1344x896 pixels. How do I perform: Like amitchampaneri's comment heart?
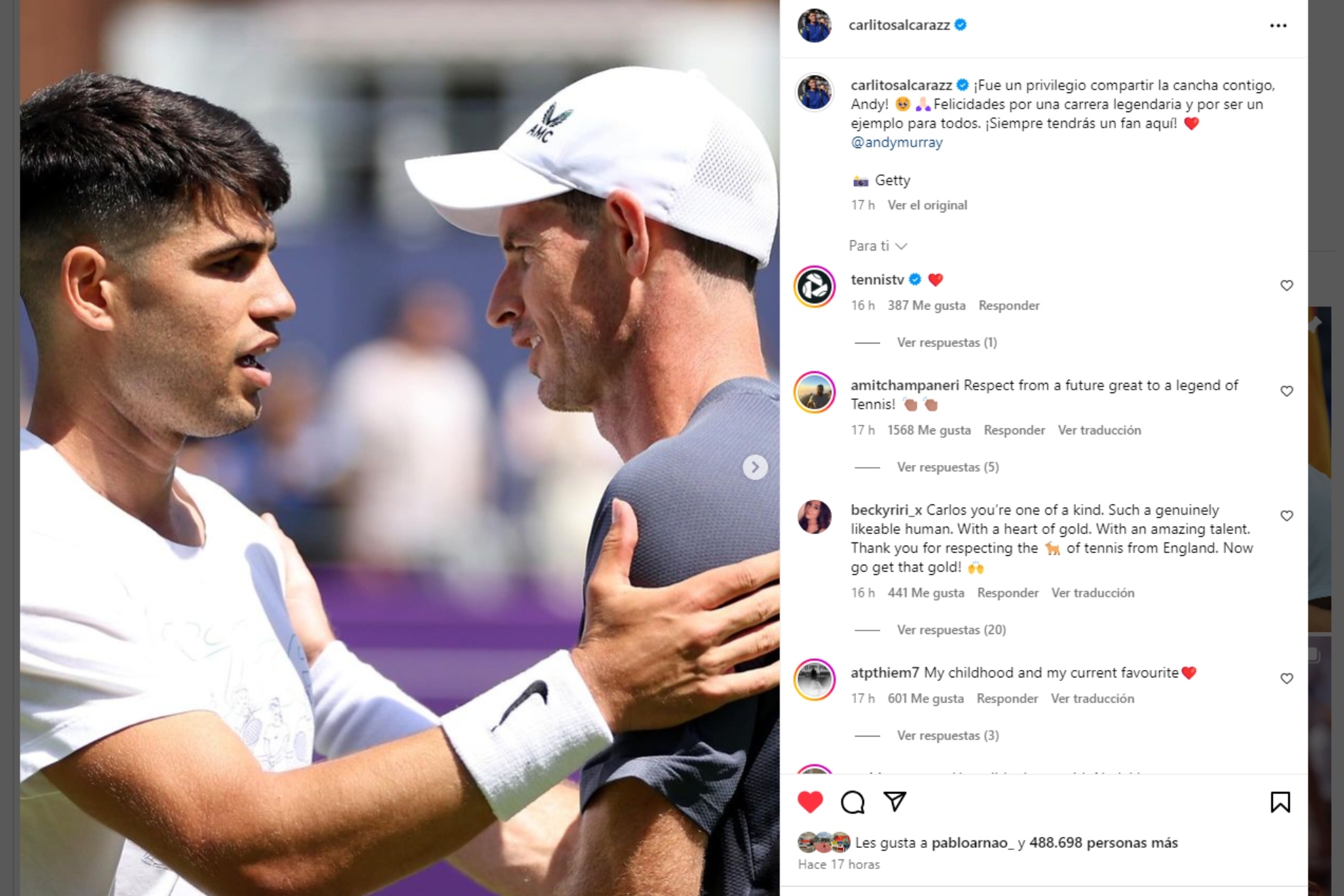[x=1286, y=392]
